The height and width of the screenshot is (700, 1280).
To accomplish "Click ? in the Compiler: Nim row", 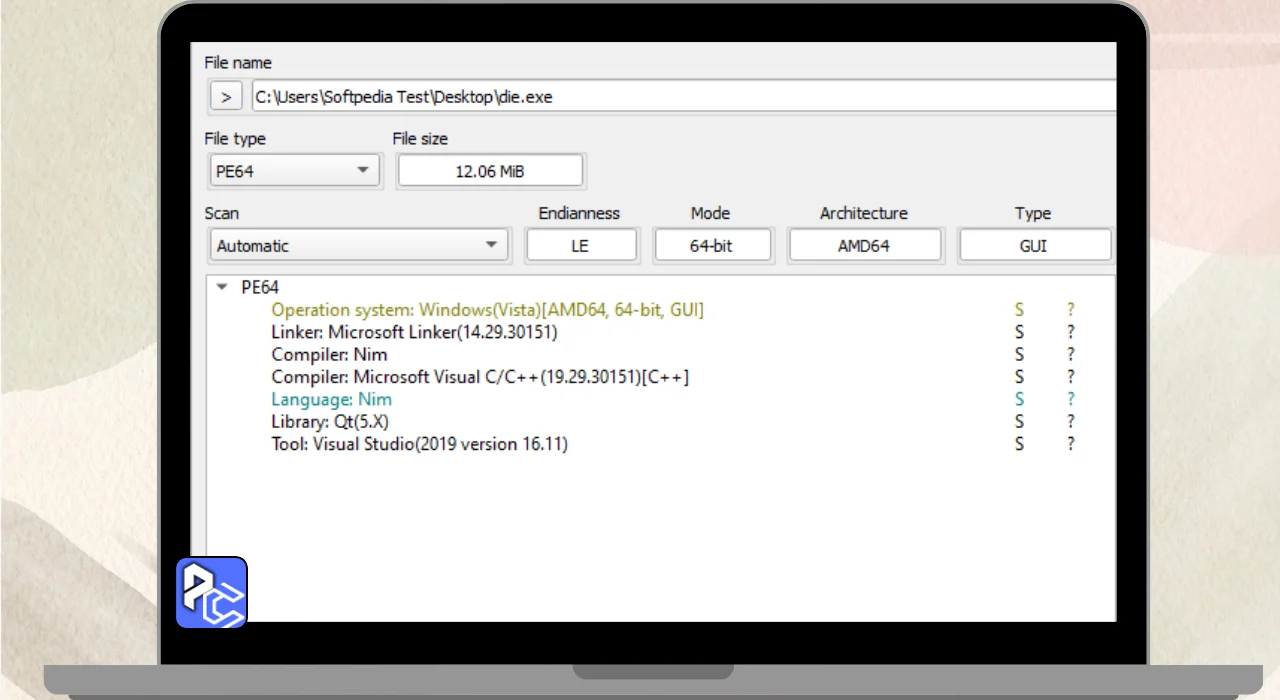I will [x=1070, y=354].
